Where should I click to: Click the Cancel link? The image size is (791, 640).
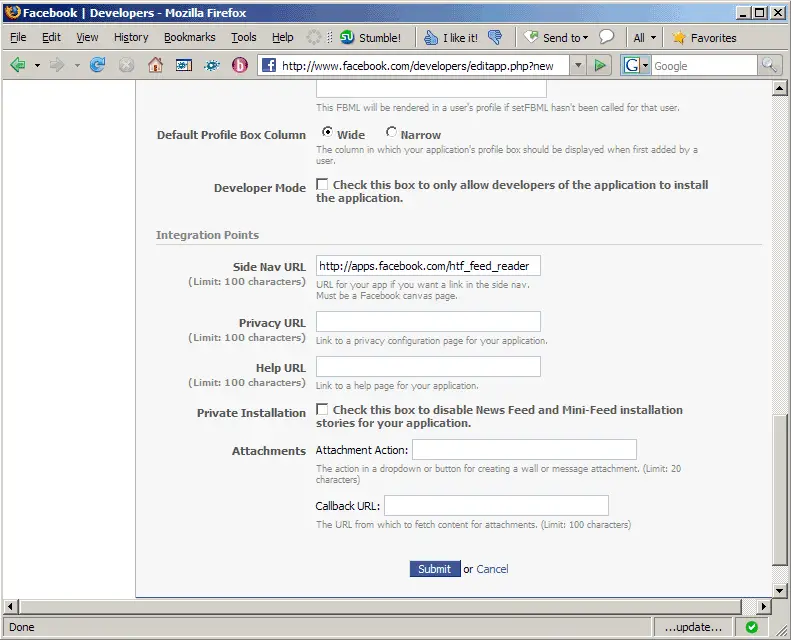point(492,569)
